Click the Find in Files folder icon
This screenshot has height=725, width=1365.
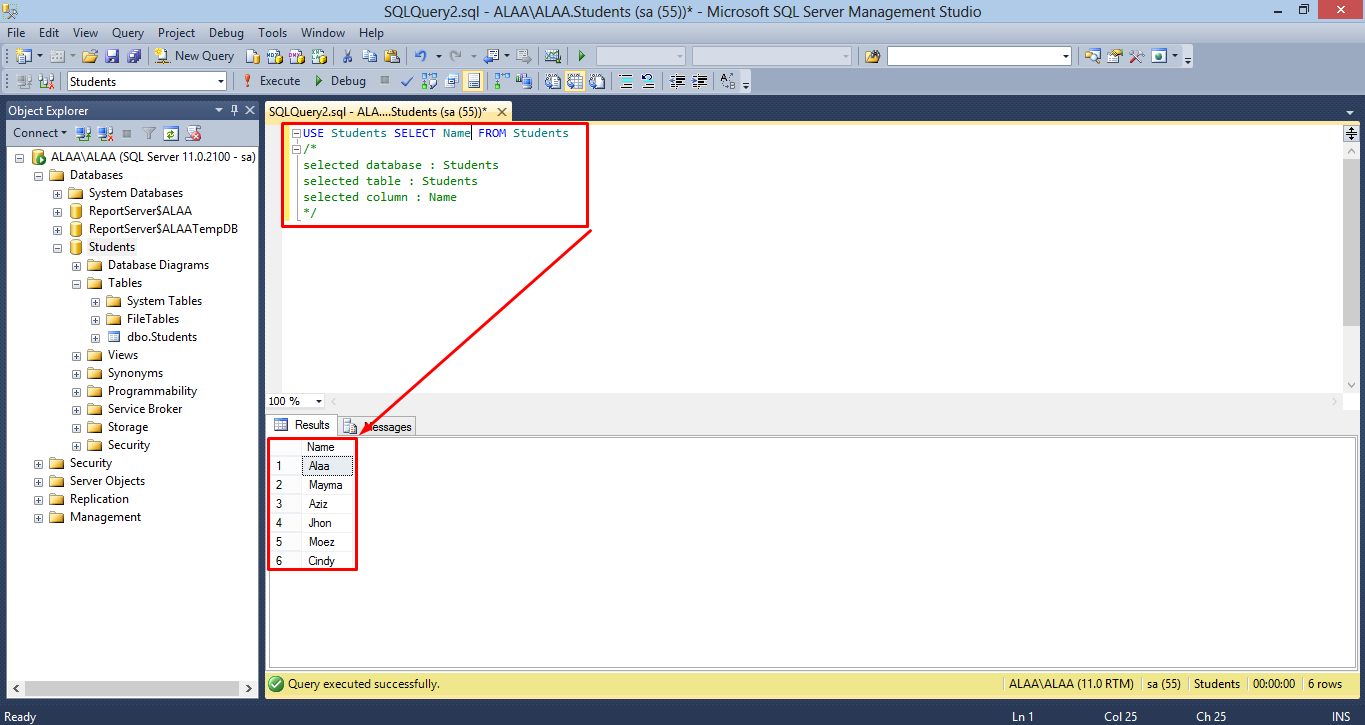[873, 56]
